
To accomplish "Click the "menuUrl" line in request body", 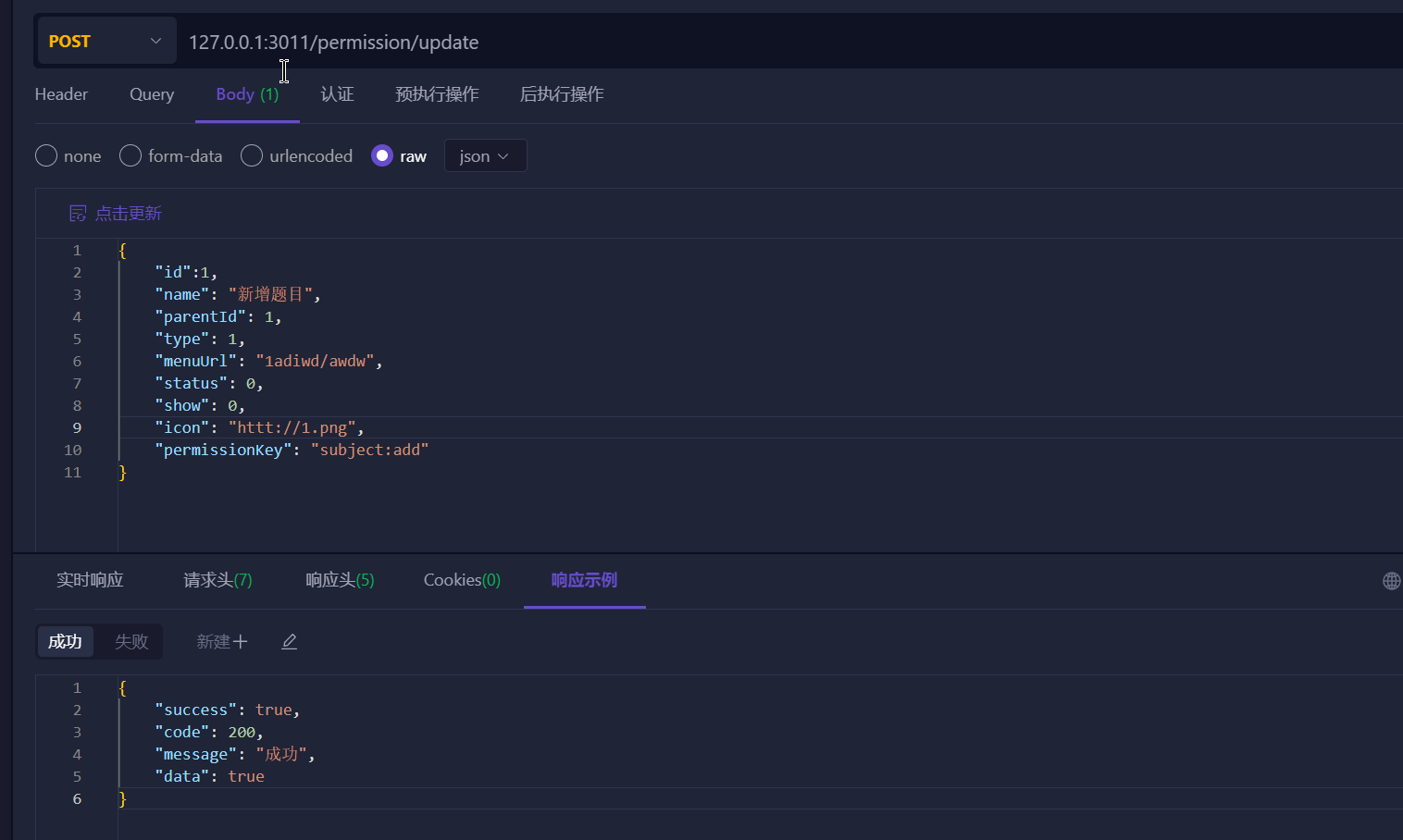I will coord(268,361).
